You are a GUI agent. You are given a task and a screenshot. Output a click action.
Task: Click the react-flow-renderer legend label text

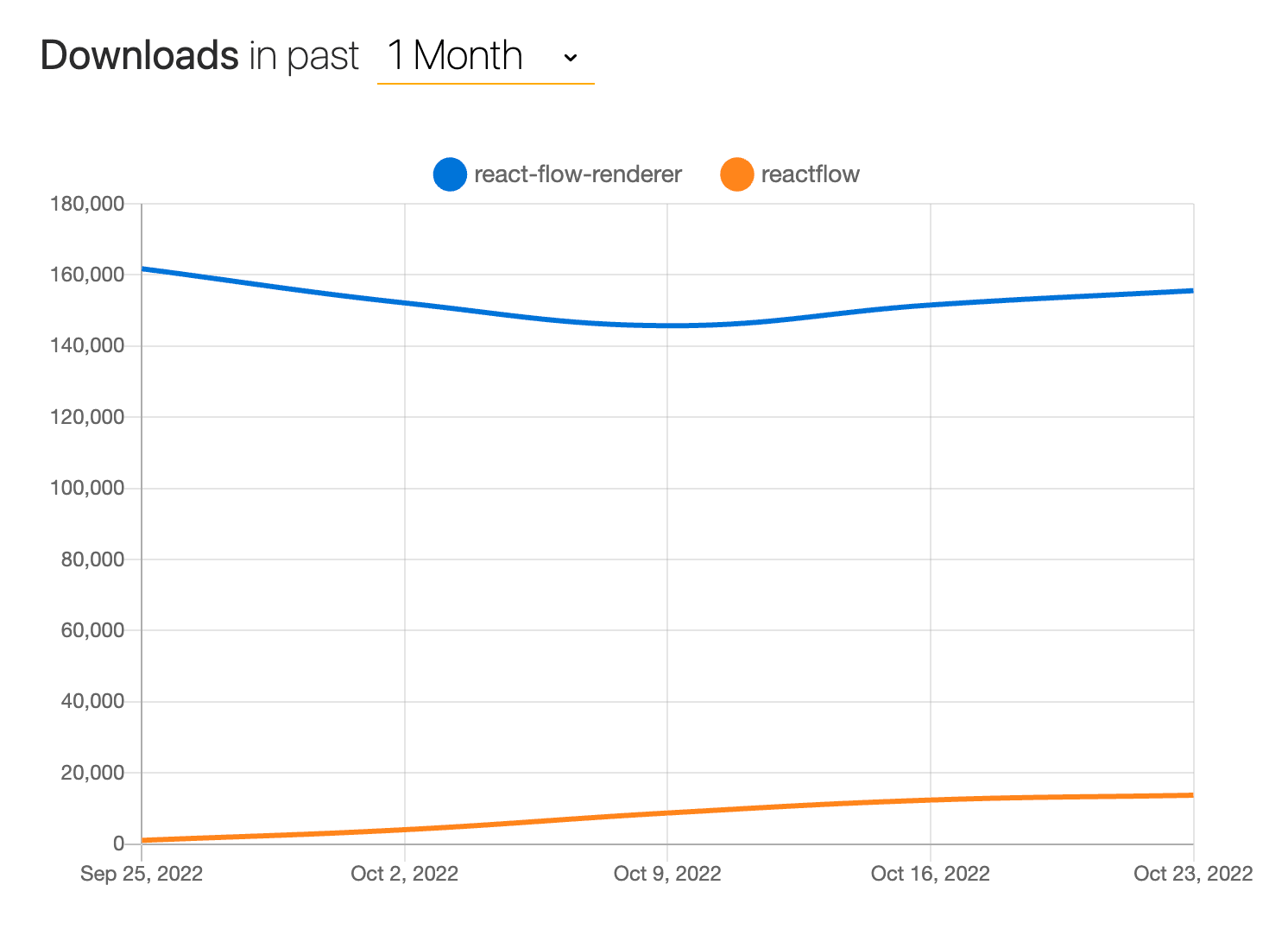tap(578, 174)
